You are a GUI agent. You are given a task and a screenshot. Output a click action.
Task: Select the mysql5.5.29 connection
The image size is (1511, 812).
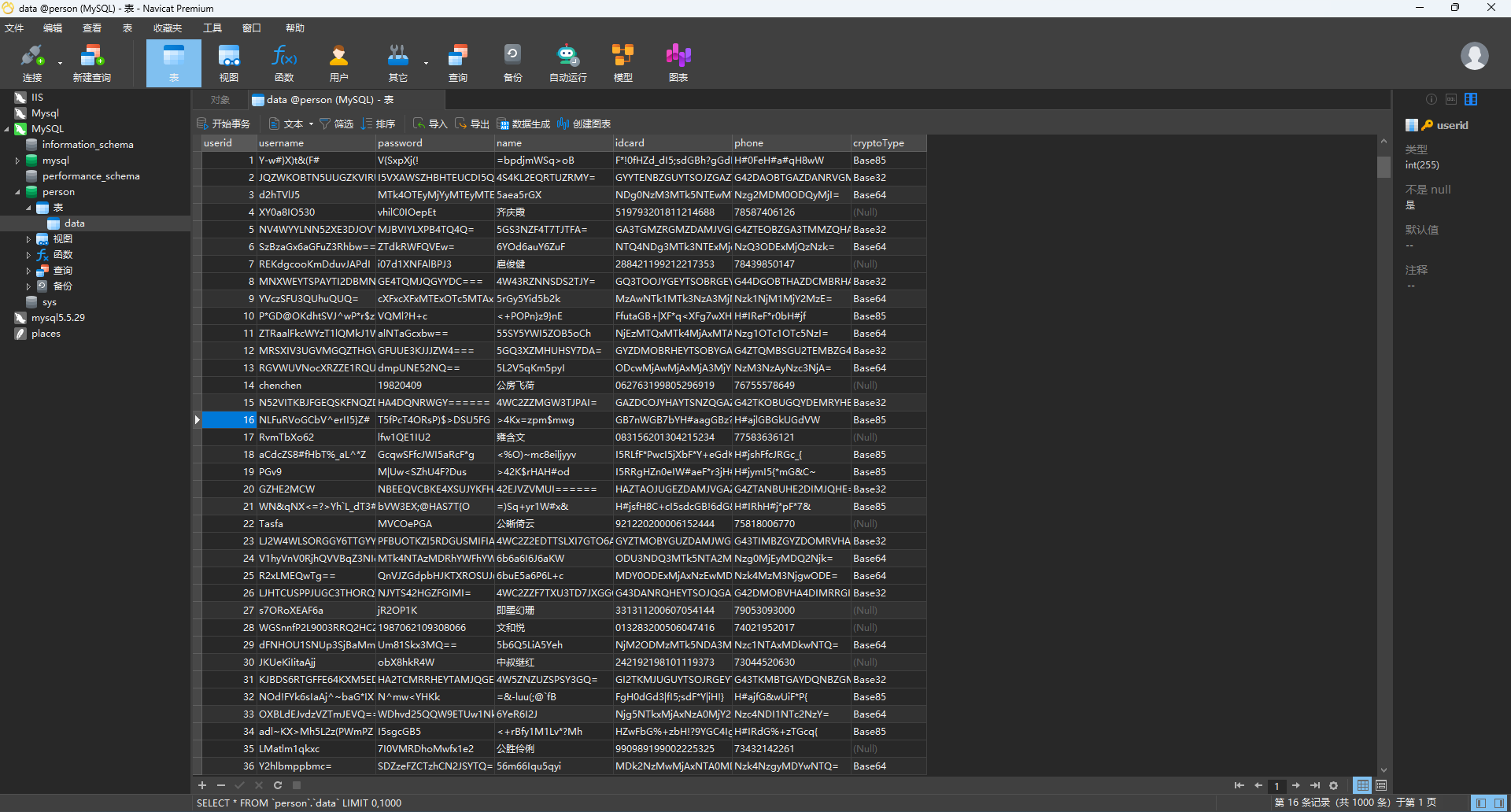[x=58, y=318]
